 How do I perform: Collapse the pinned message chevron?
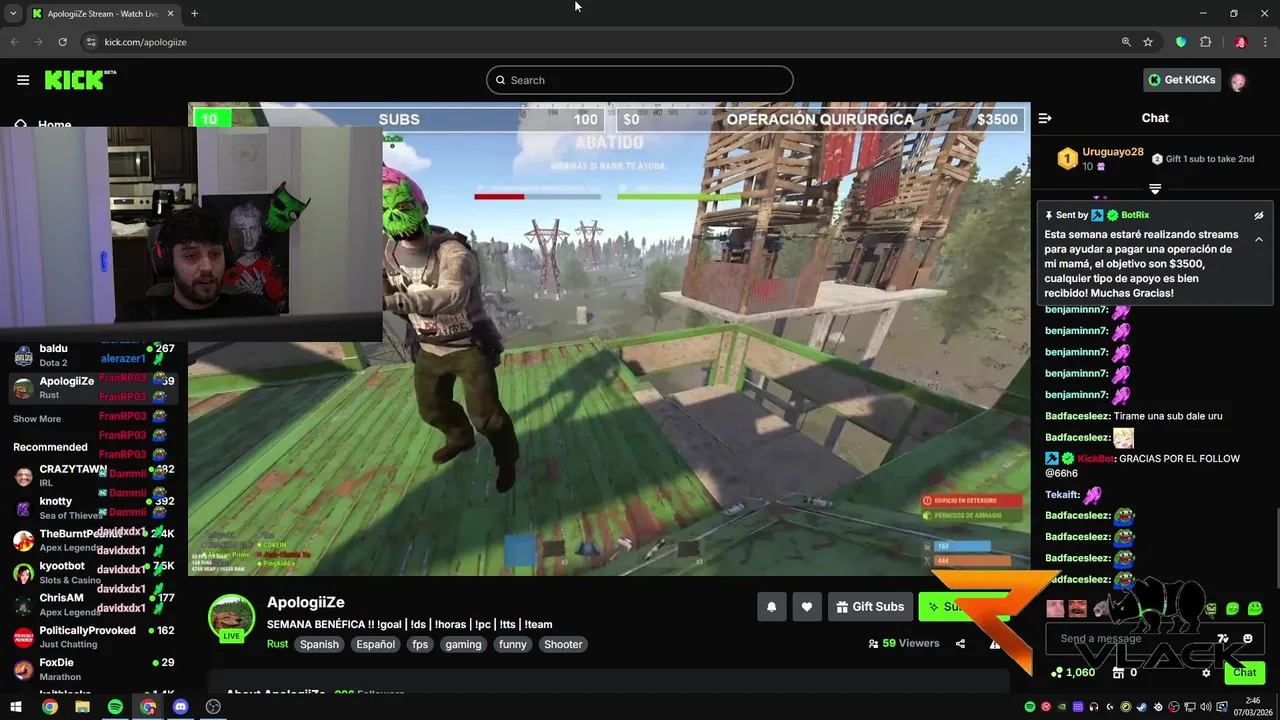point(1259,239)
